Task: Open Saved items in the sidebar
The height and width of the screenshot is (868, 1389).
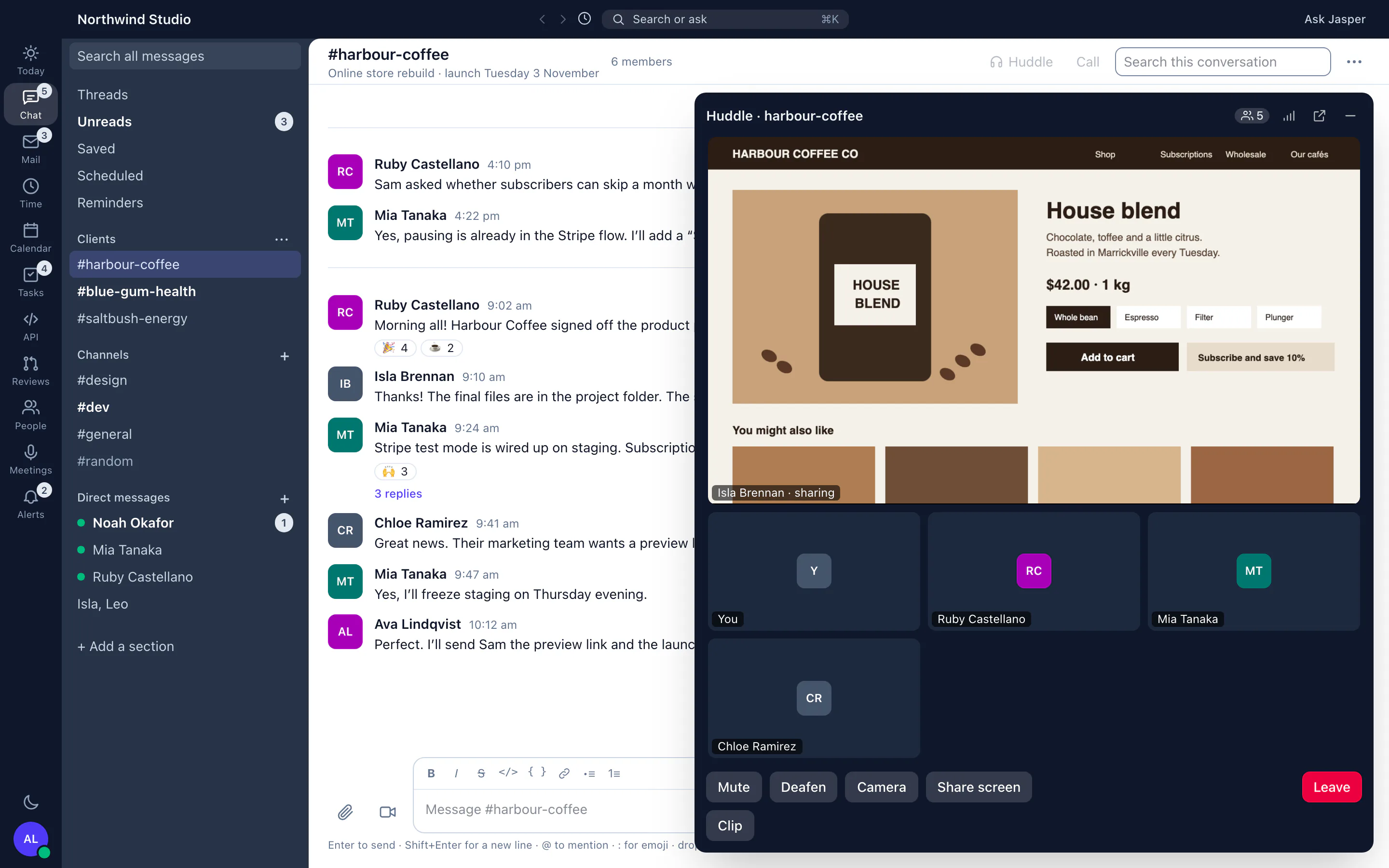Action: pos(185,149)
